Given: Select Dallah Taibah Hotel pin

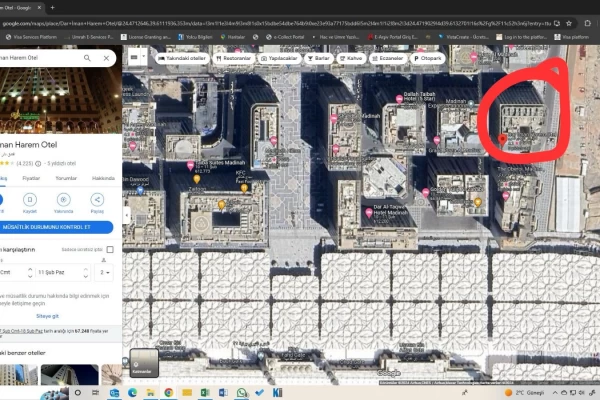Looking at the screenshot, I should 399,99.
